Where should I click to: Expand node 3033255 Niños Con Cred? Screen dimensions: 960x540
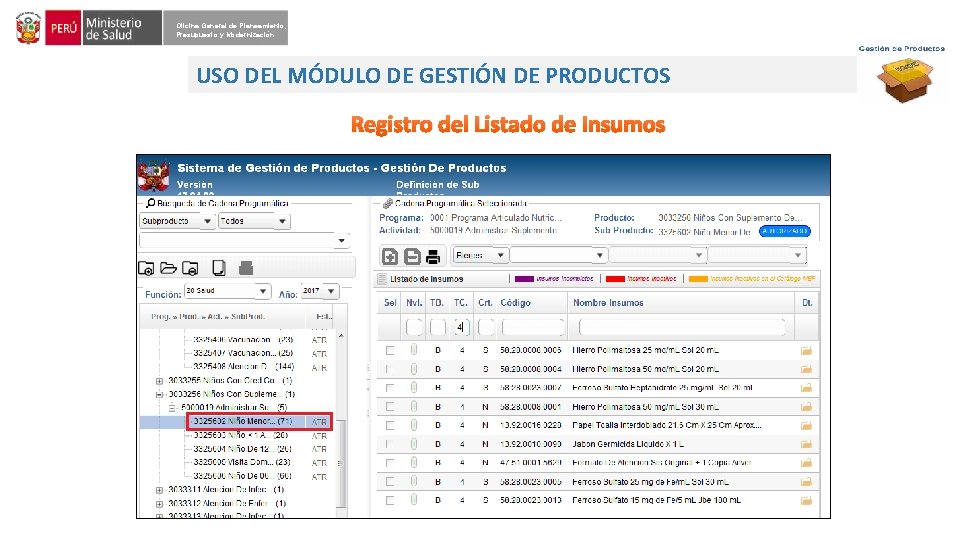point(159,381)
